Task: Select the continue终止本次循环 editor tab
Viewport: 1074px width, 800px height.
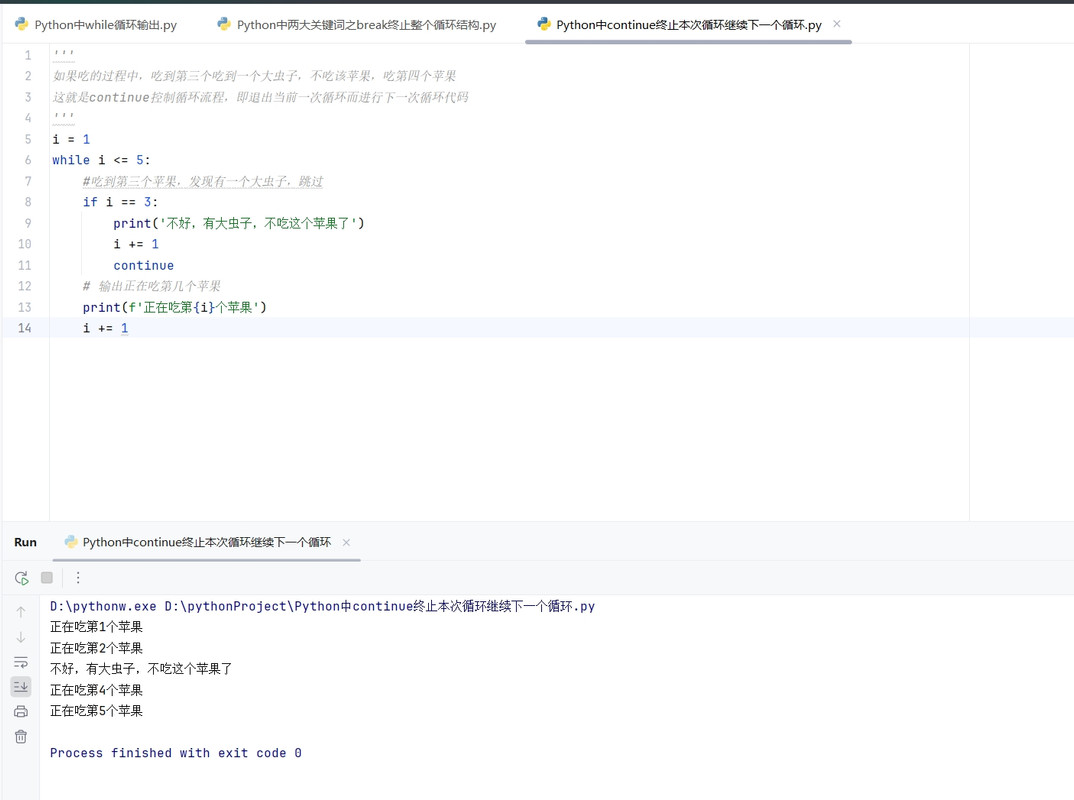Action: tap(688, 25)
